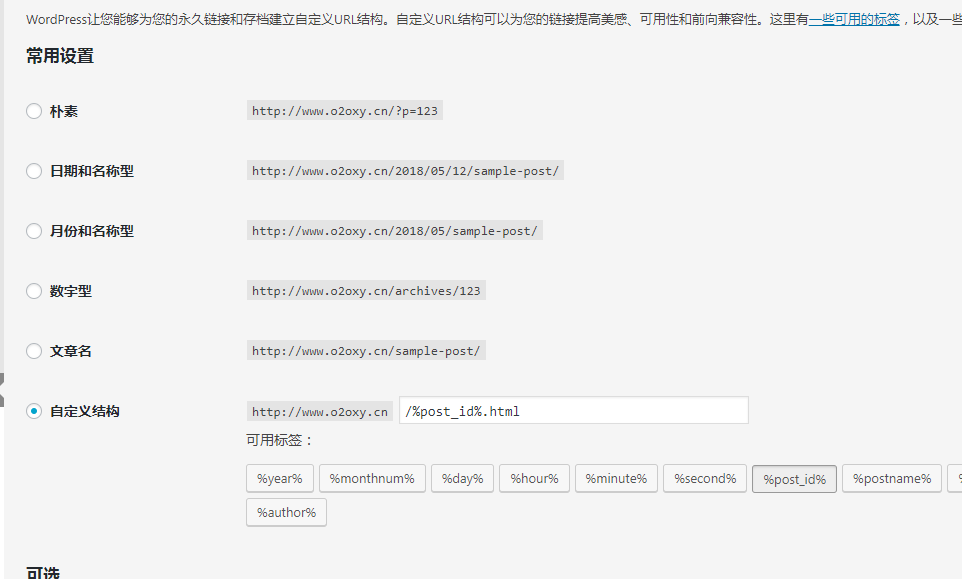Click the 朴素 label text
Screen dimensions: 962x579
(x=64, y=111)
